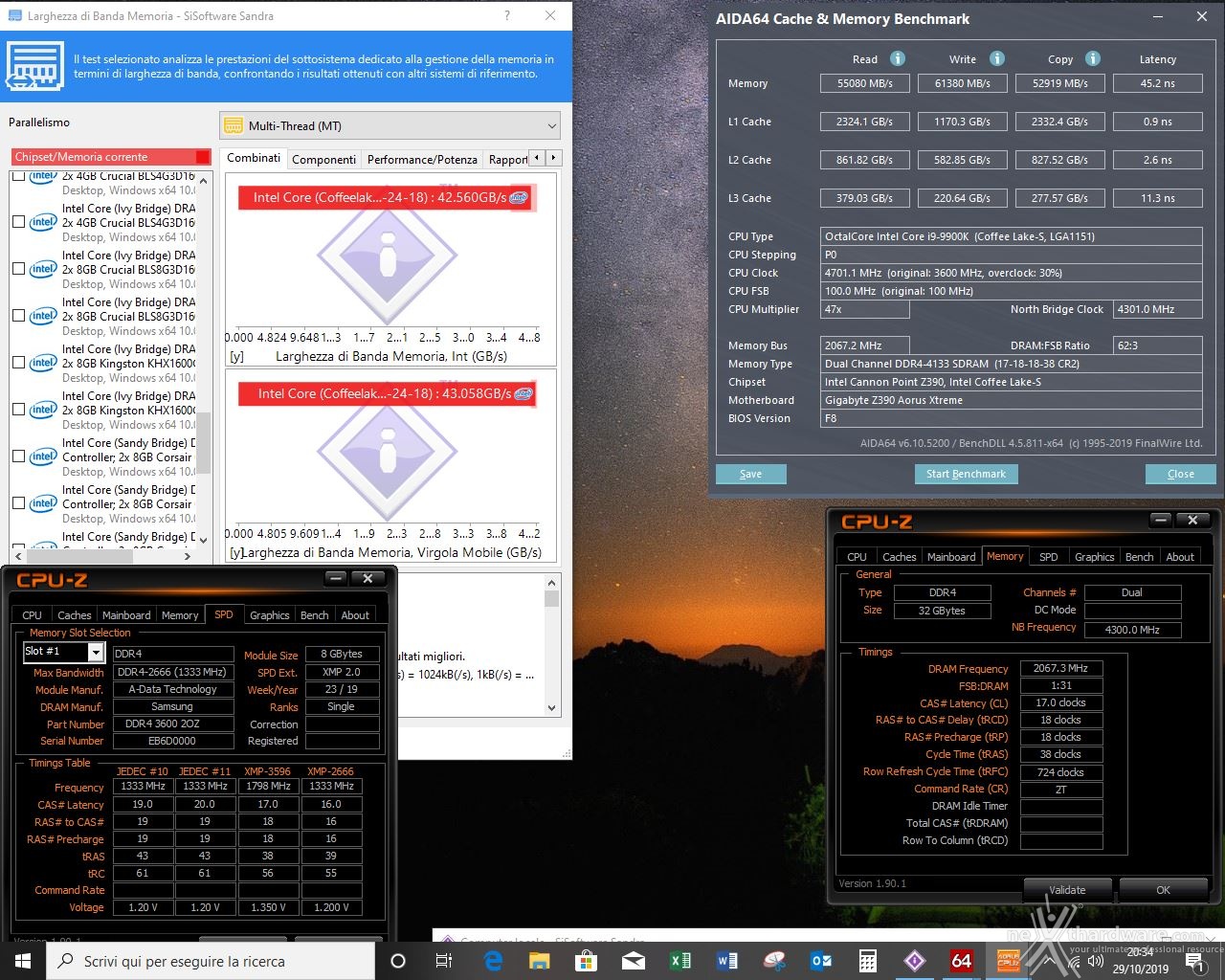Open the volume control in system tray

1096,961
